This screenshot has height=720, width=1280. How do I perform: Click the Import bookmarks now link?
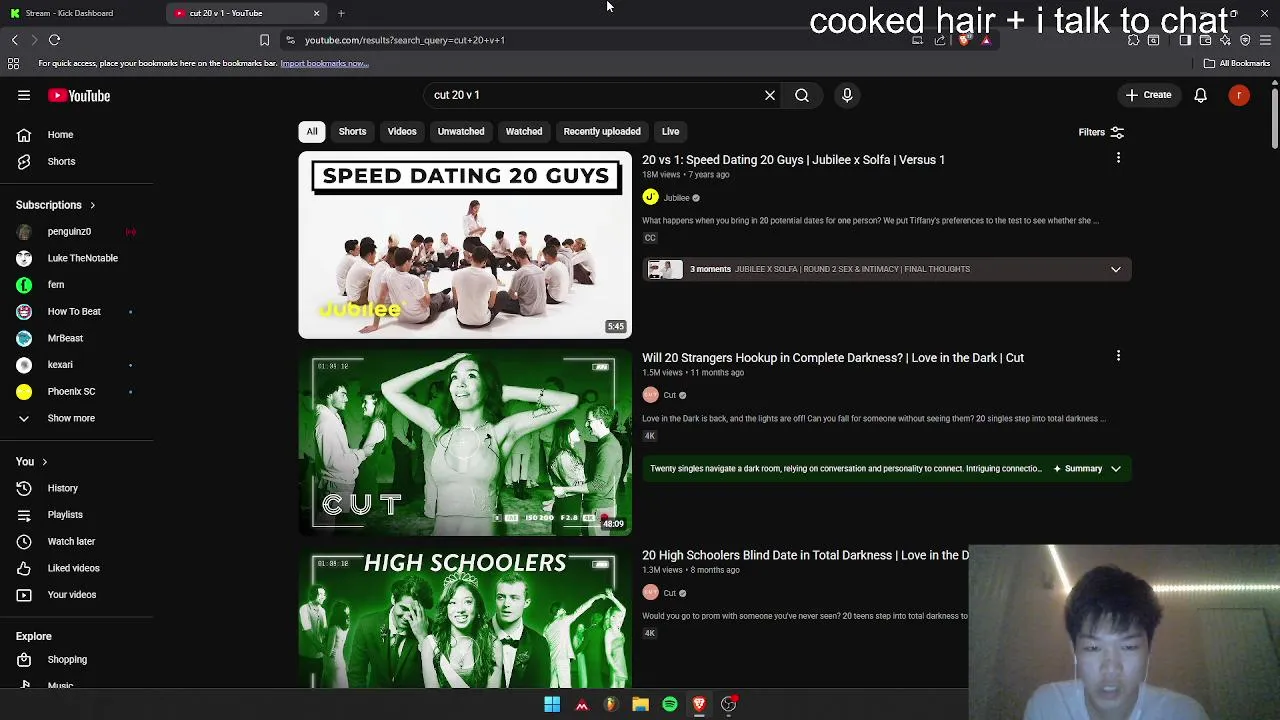(x=324, y=64)
